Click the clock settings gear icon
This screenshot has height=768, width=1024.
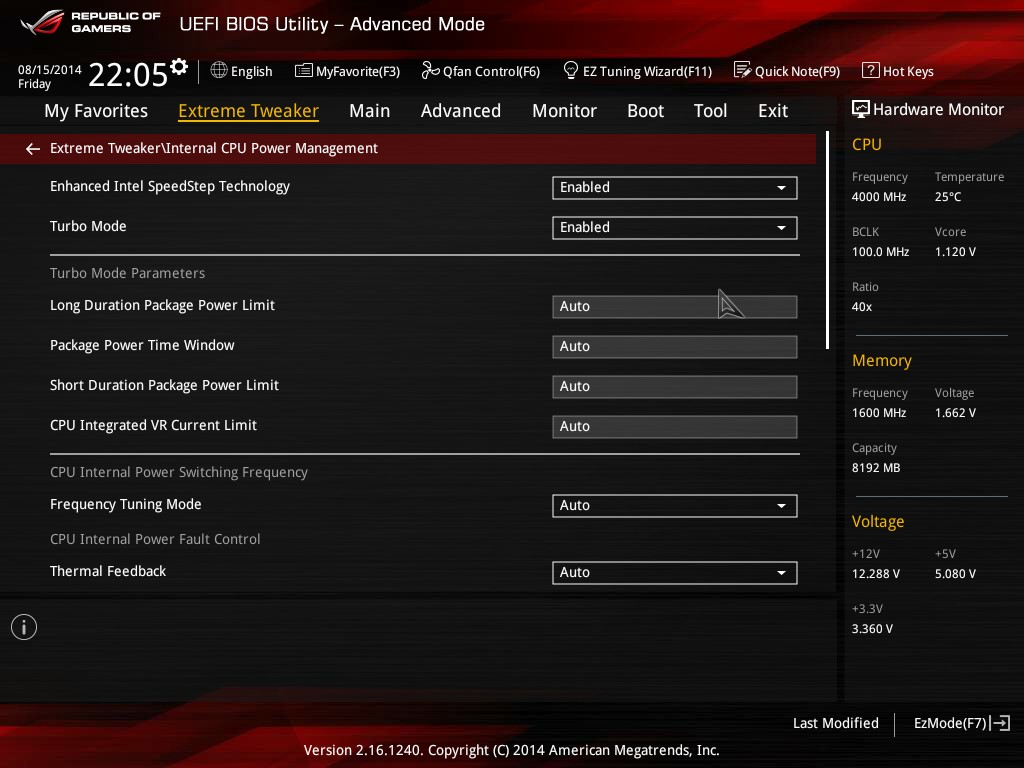(x=179, y=67)
